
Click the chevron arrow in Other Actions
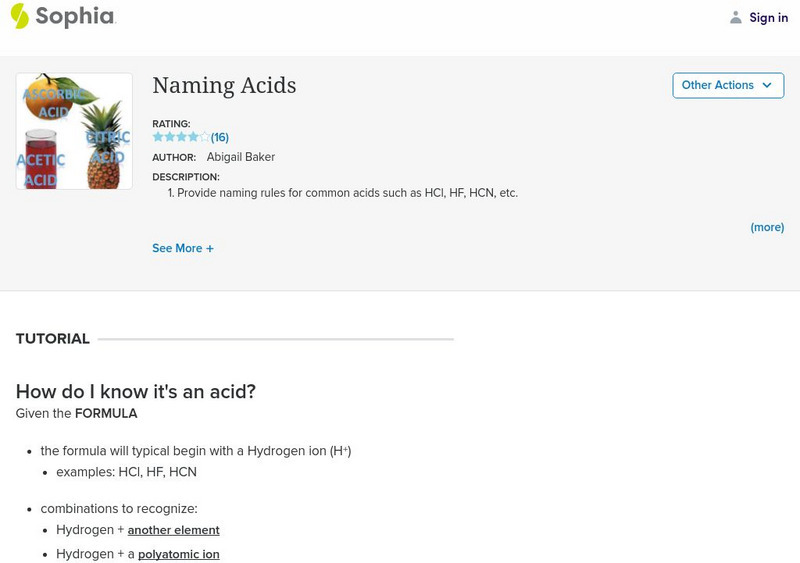(x=767, y=86)
